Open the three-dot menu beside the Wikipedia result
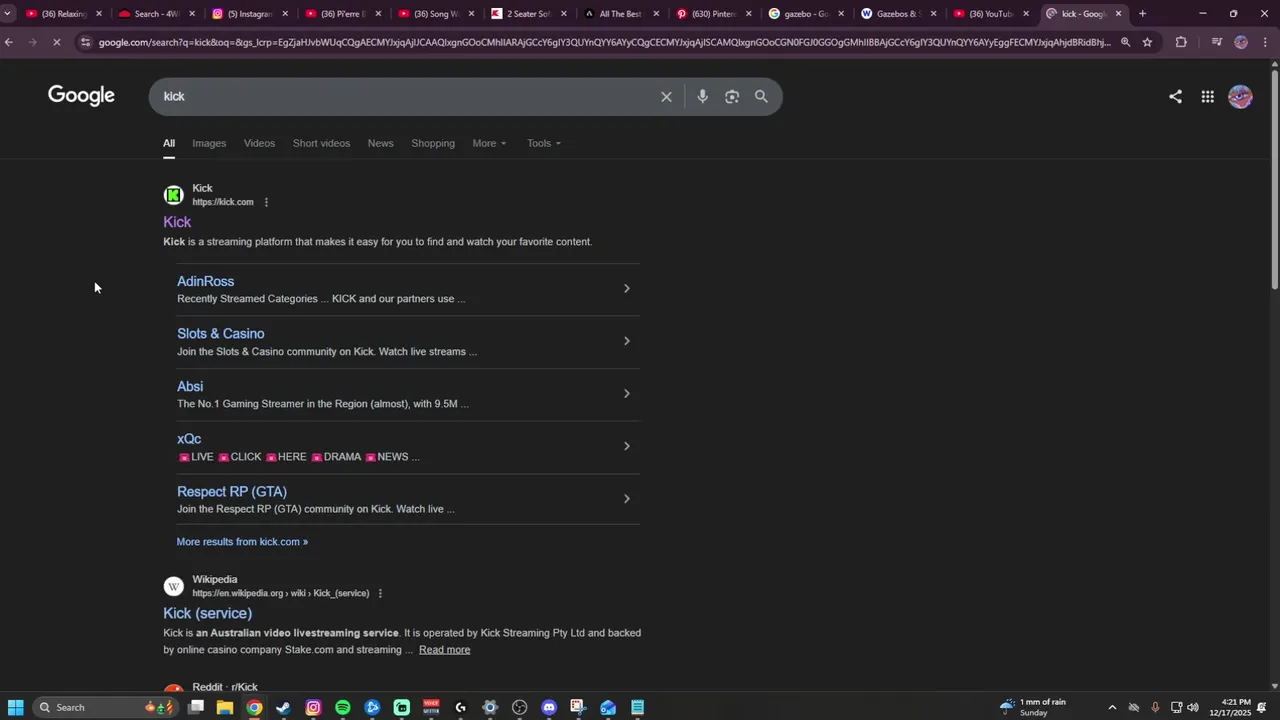The width and height of the screenshot is (1280, 720). click(380, 593)
